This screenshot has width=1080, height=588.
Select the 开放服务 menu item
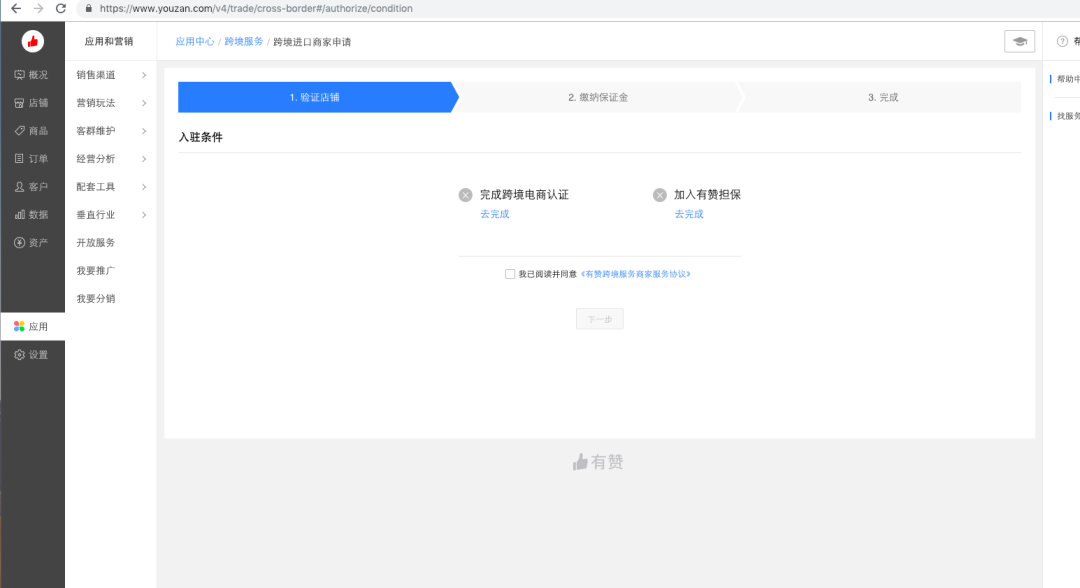point(96,243)
